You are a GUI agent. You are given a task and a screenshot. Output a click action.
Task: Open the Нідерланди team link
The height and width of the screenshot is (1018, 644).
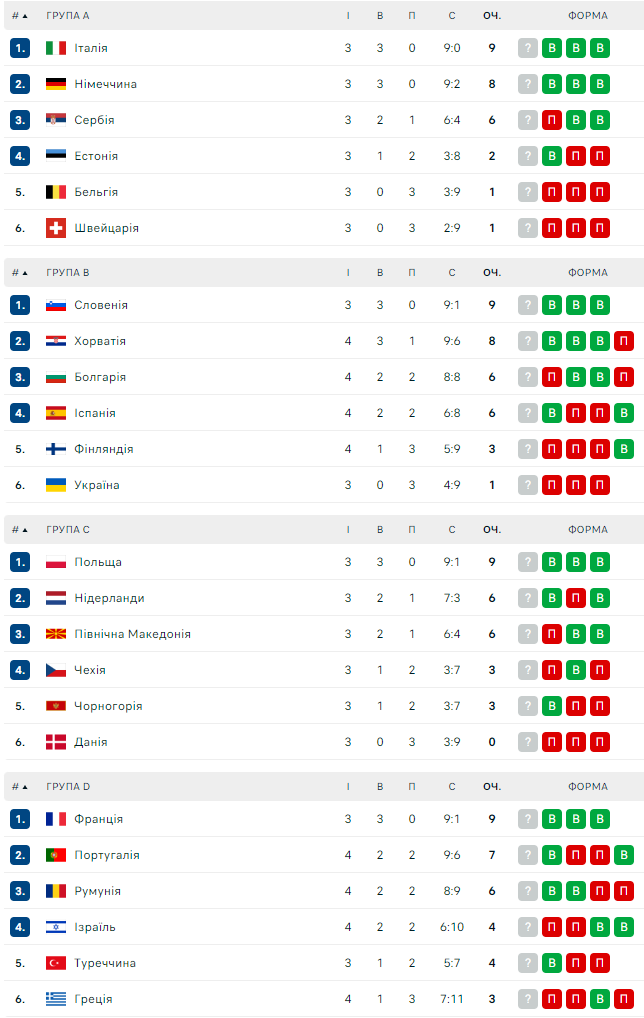[109, 598]
